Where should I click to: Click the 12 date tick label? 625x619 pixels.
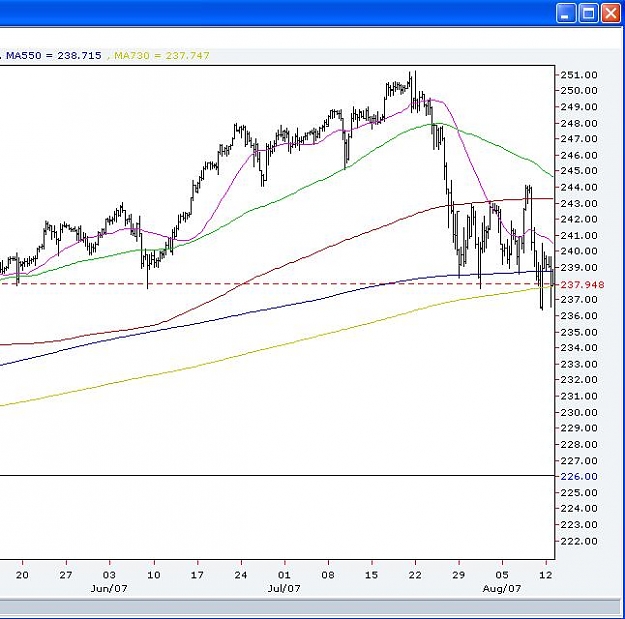pos(546,575)
